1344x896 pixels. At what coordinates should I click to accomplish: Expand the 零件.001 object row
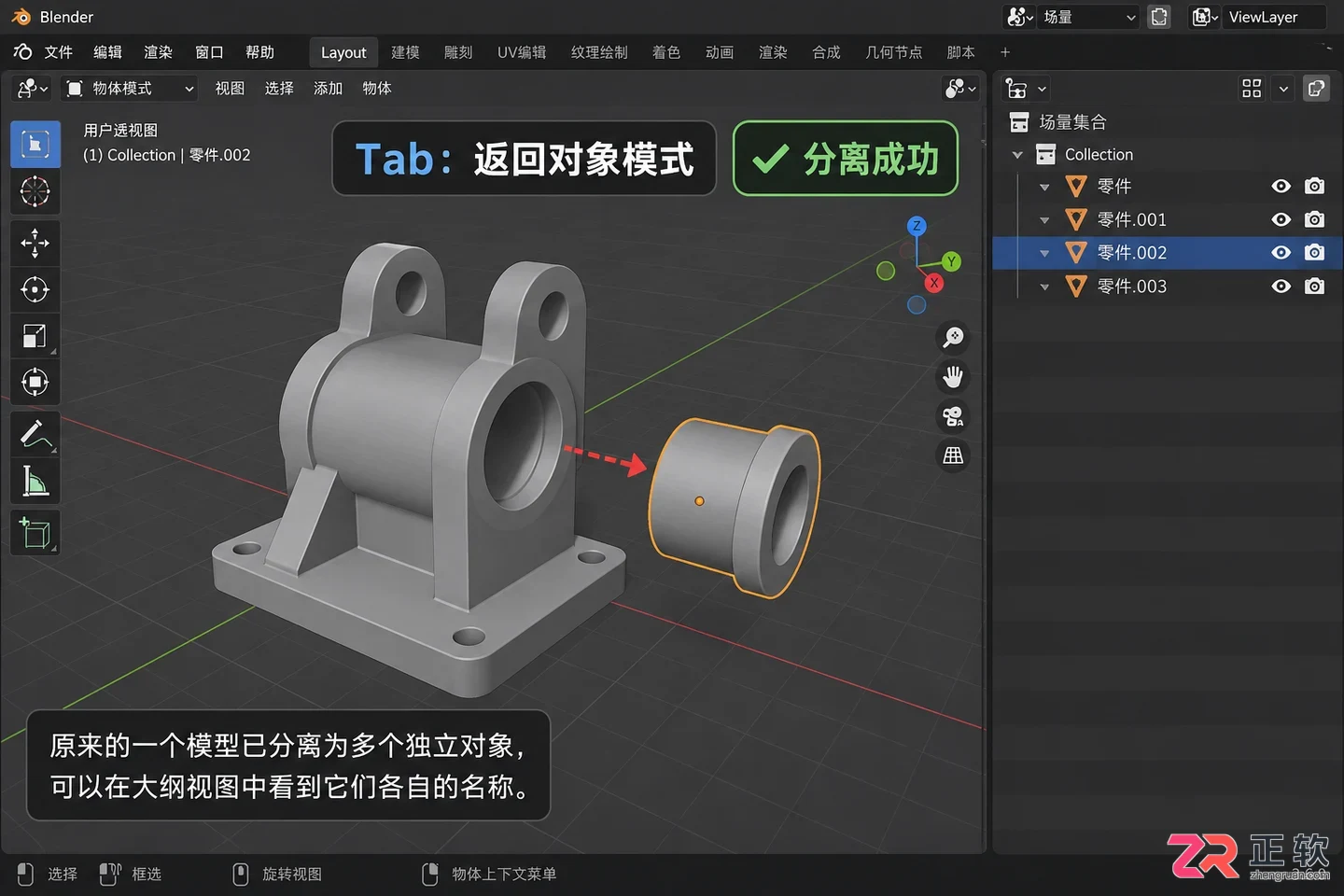pyautogui.click(x=1044, y=220)
